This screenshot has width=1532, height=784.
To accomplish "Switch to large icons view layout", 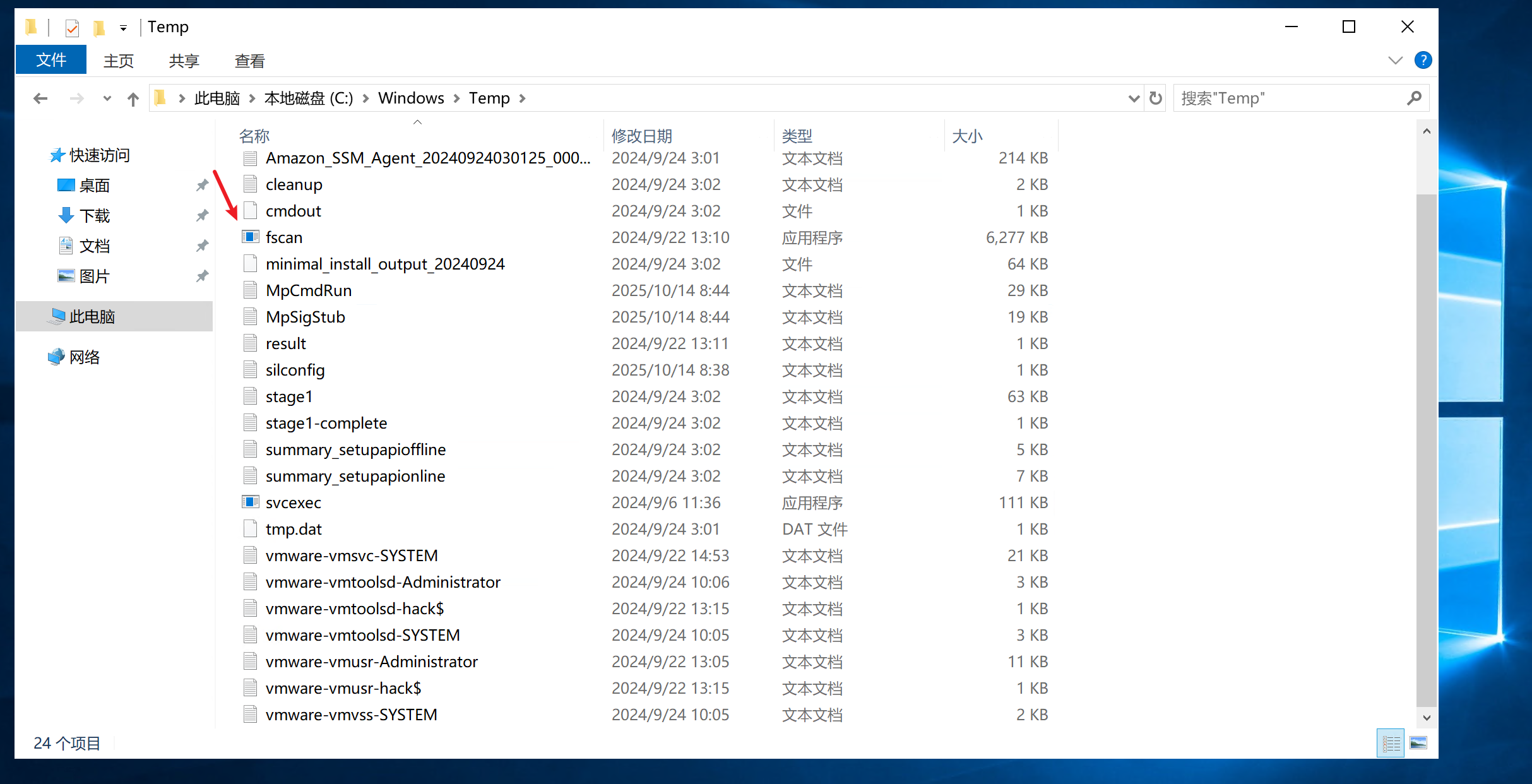I will pos(1418,743).
